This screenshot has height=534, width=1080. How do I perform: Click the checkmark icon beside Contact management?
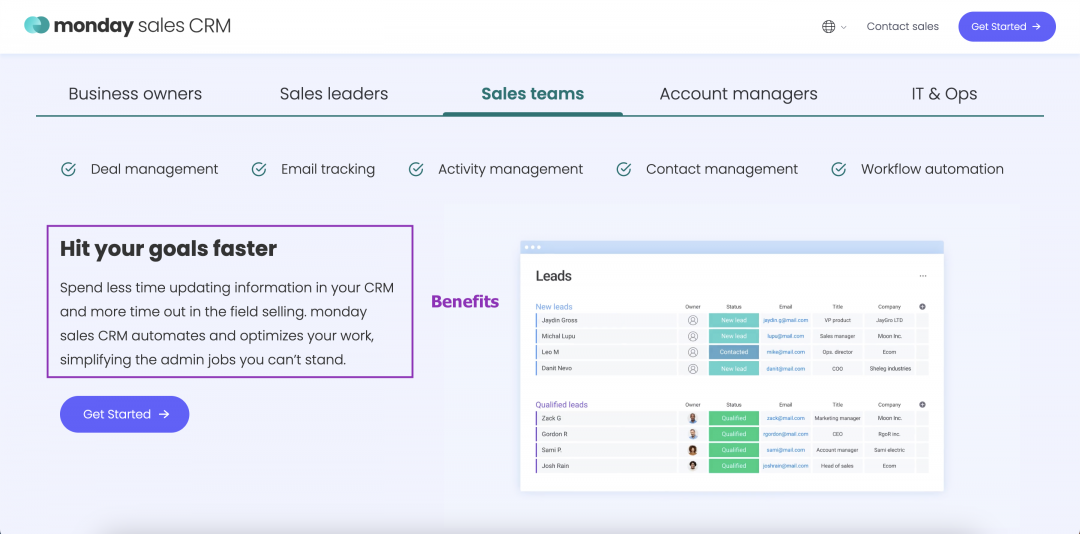pos(624,169)
